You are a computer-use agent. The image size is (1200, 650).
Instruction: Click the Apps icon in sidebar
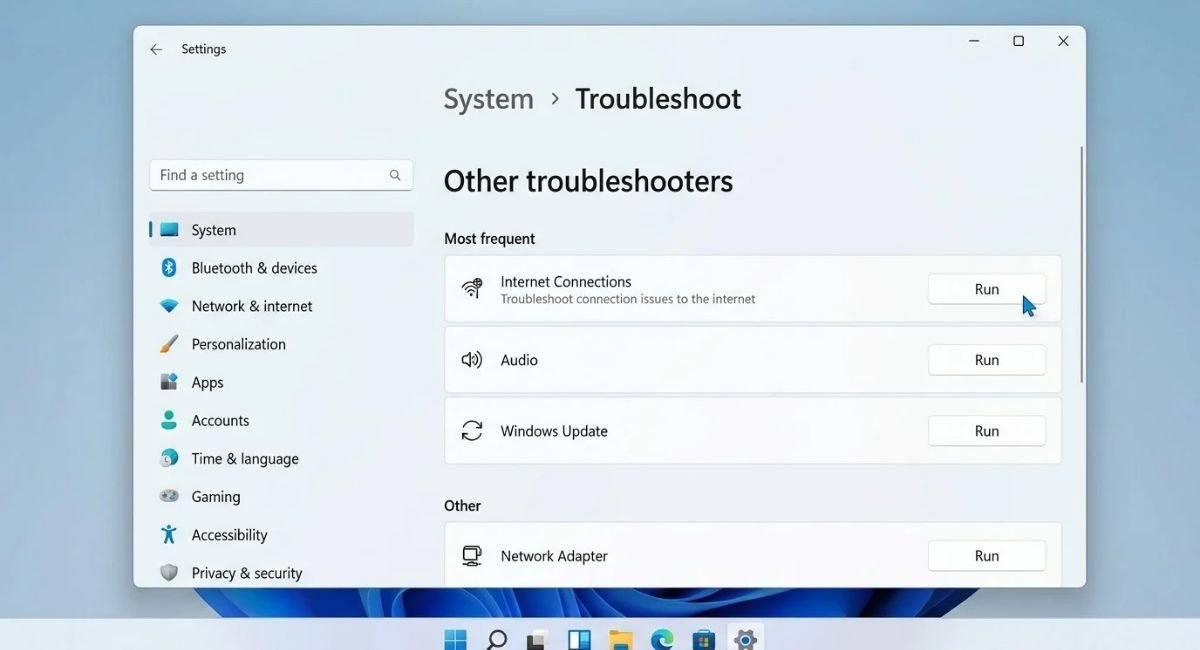click(x=169, y=382)
